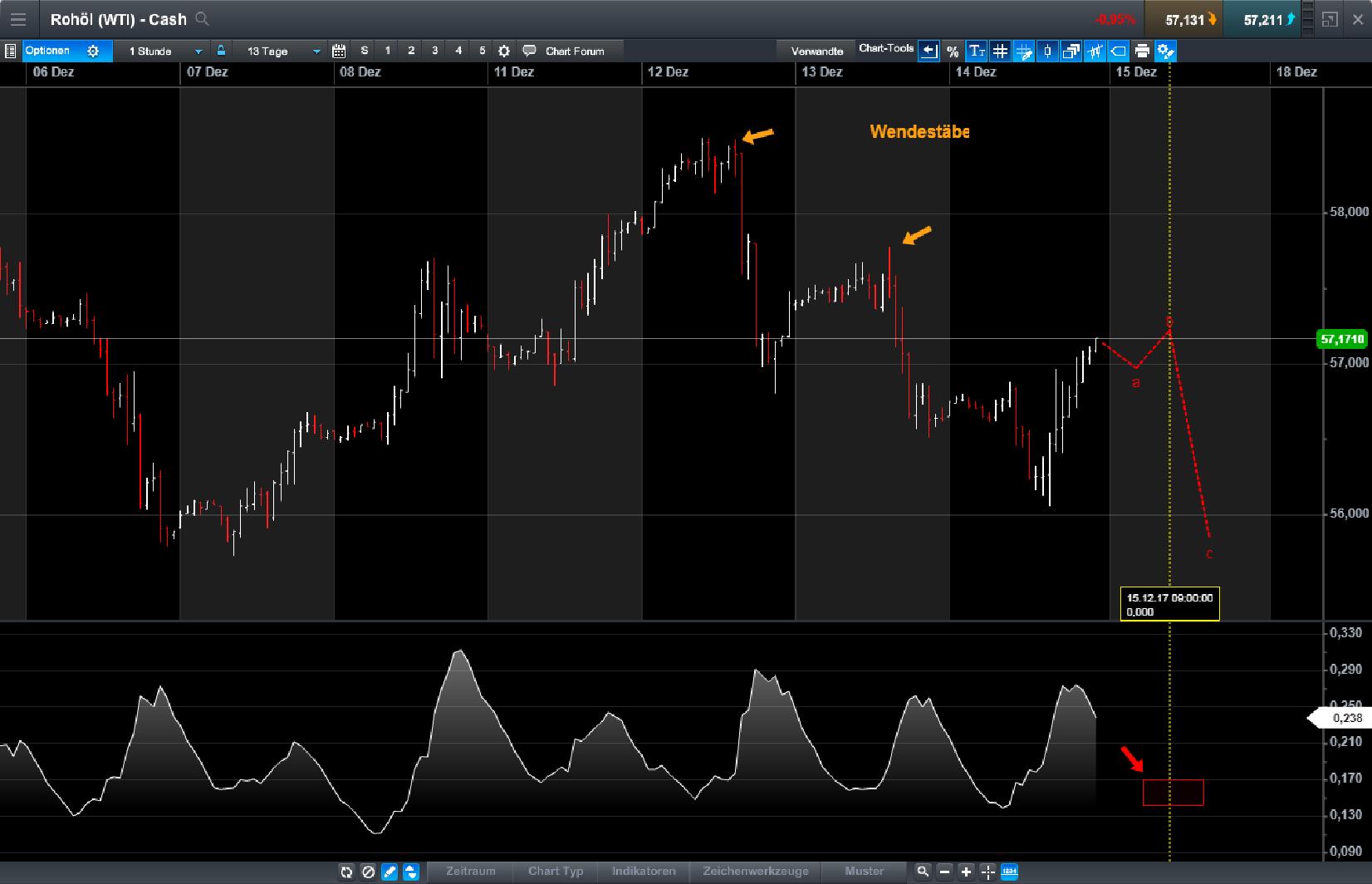Select the Zeichenwerkzeuge menu item
The width and height of the screenshot is (1372, 884).
pos(756,872)
